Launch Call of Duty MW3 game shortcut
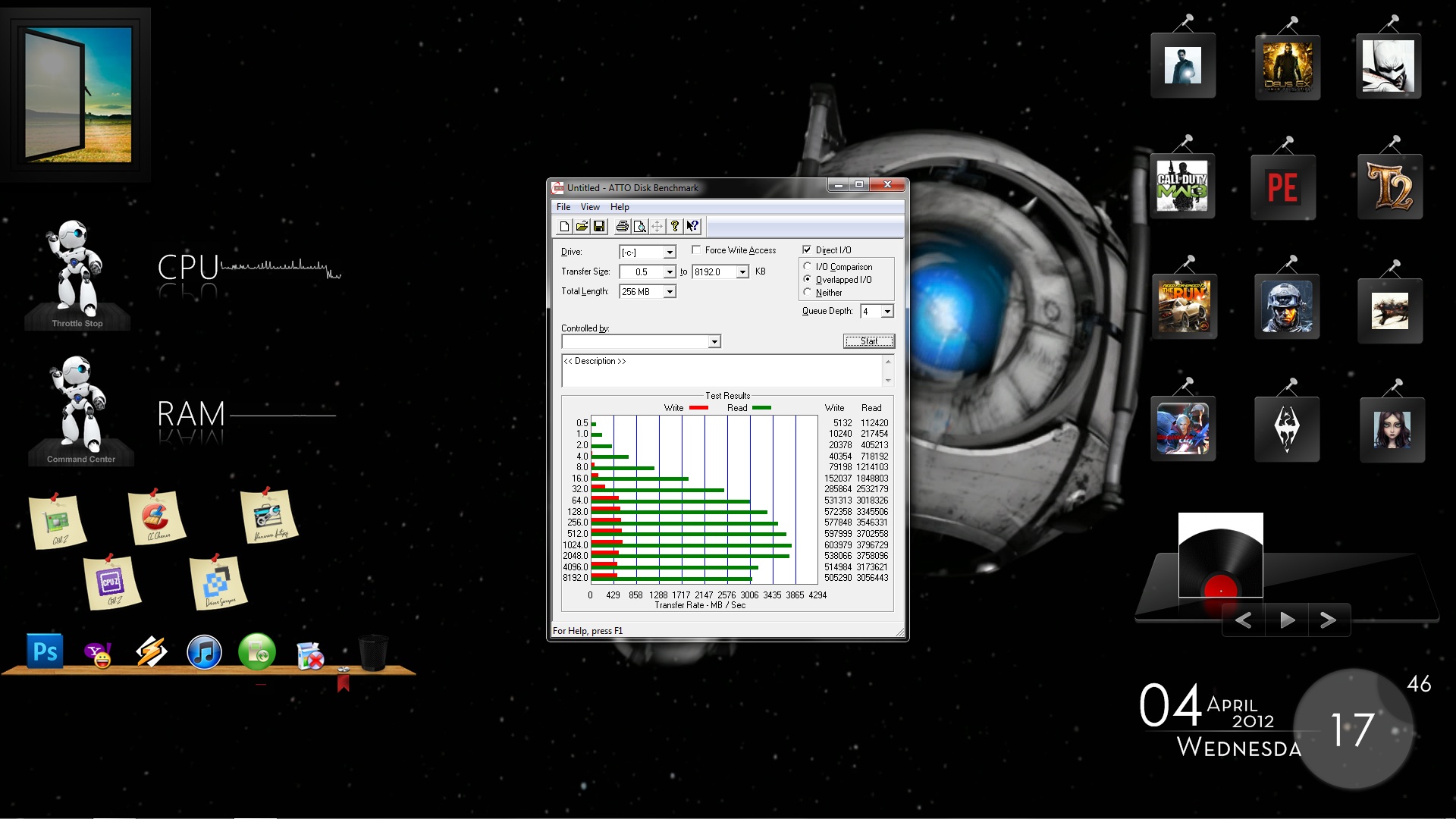Viewport: 1456px width, 819px height. pos(1182,187)
